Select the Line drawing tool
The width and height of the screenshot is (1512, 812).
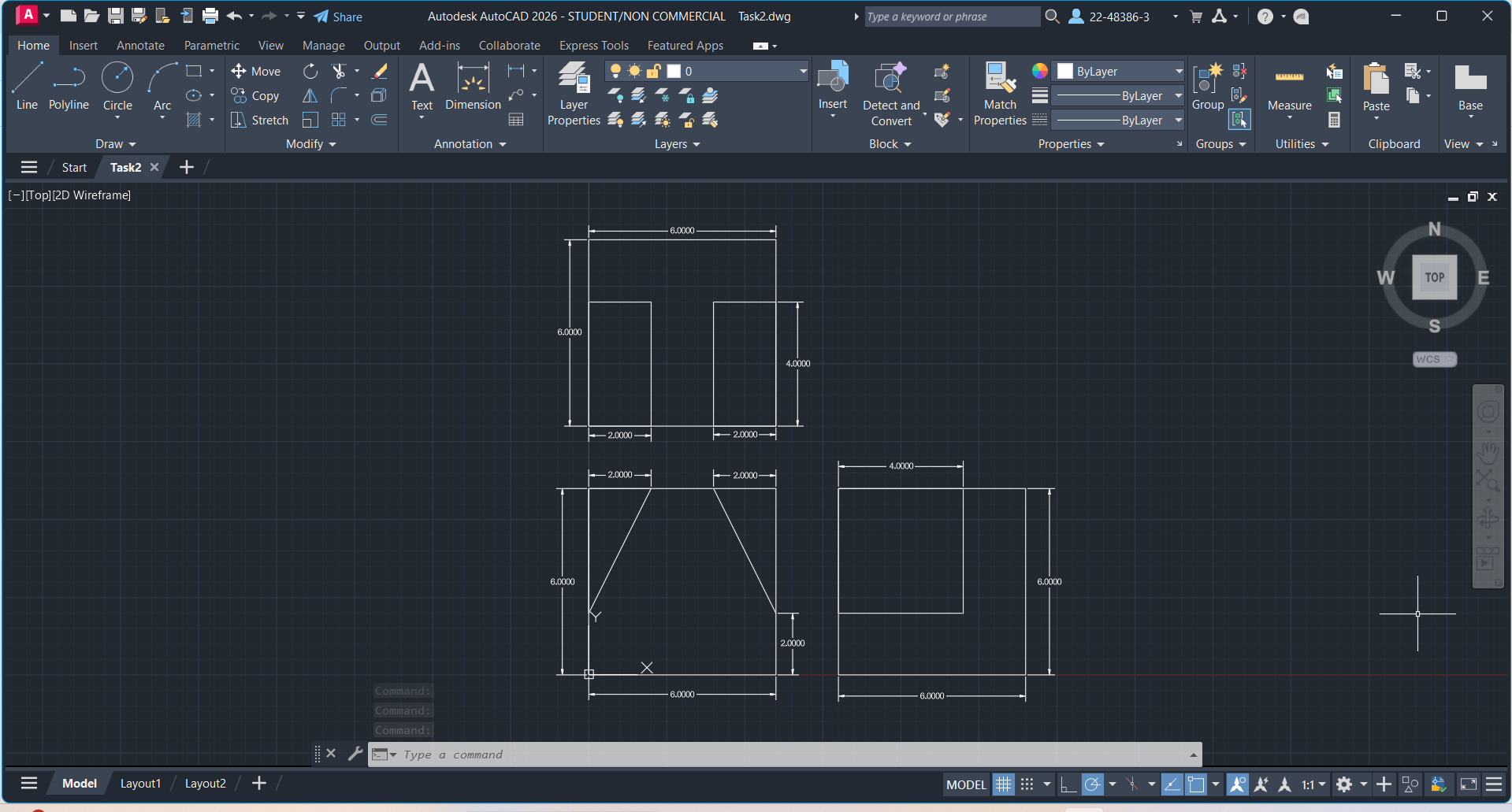pos(27,87)
